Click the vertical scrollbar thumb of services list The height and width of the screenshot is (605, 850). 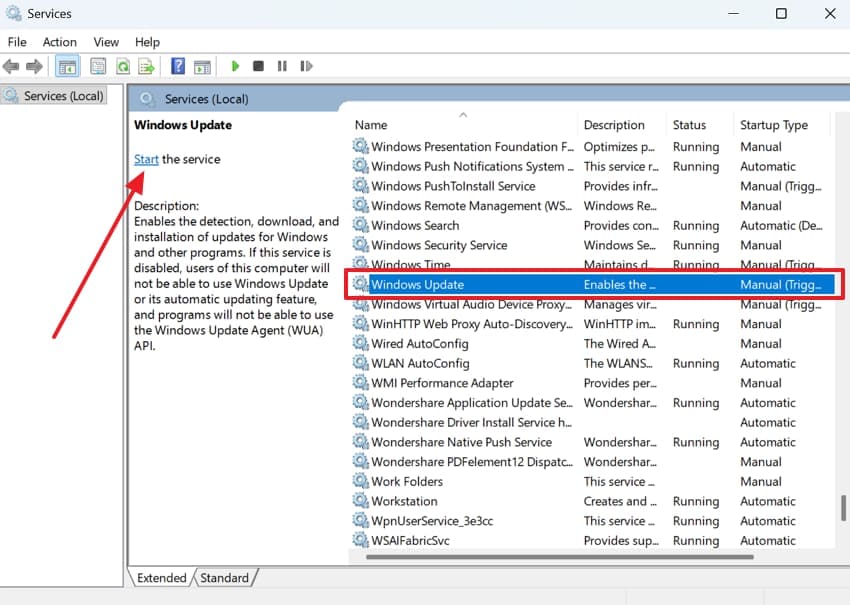click(x=843, y=508)
